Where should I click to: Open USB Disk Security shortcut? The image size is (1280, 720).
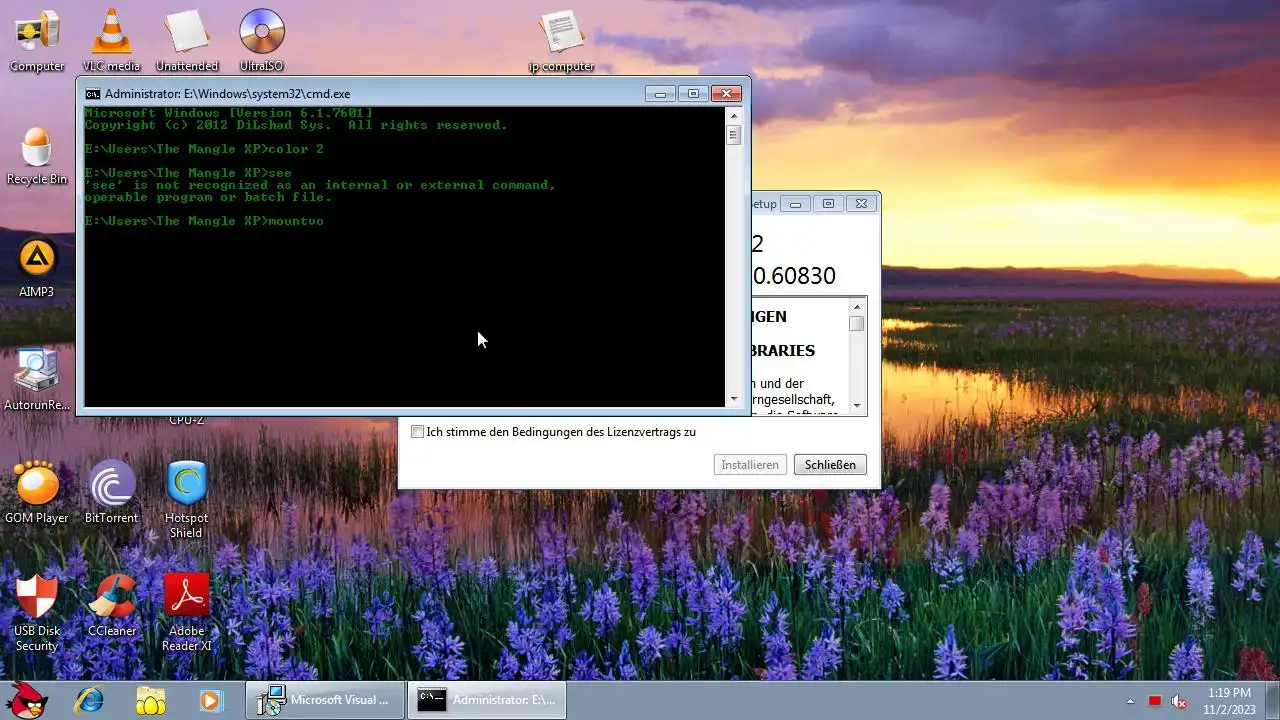(37, 612)
